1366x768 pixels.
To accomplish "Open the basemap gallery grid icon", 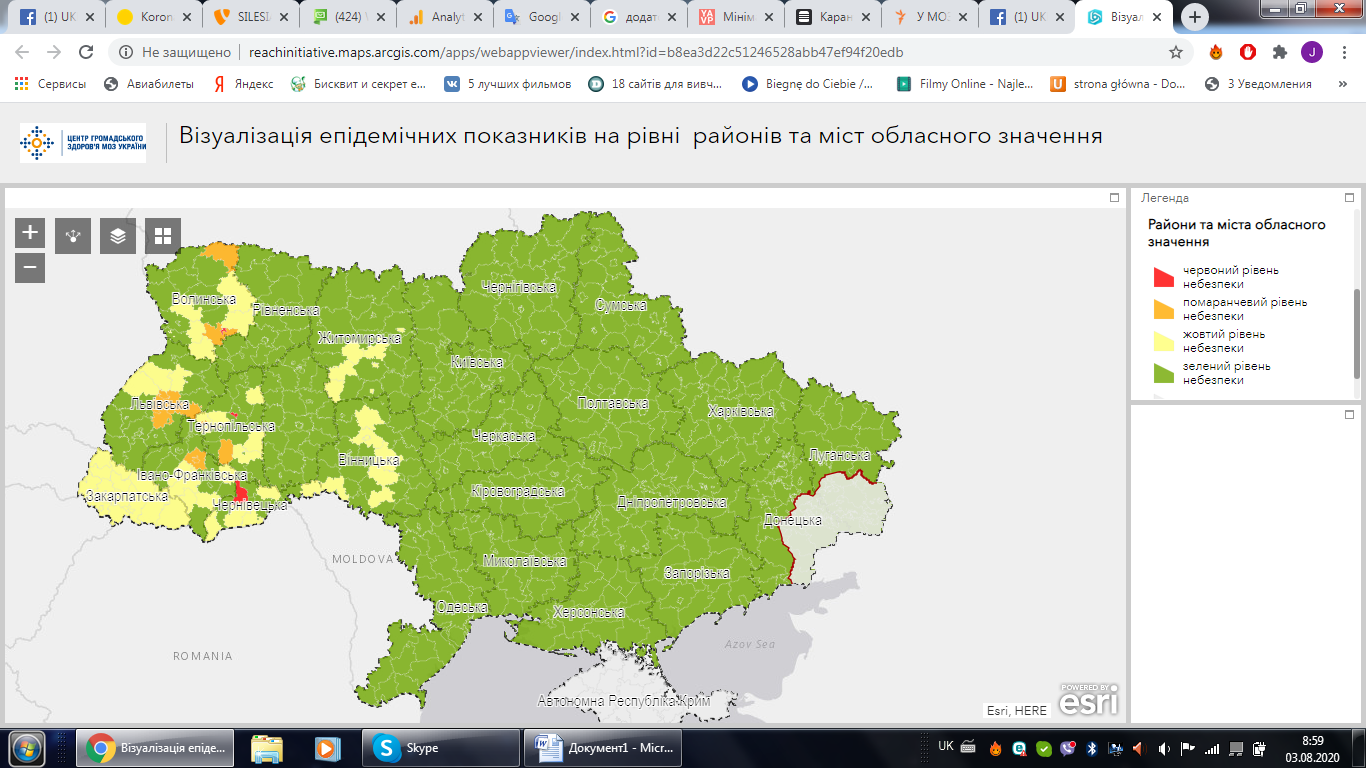I will click(162, 236).
